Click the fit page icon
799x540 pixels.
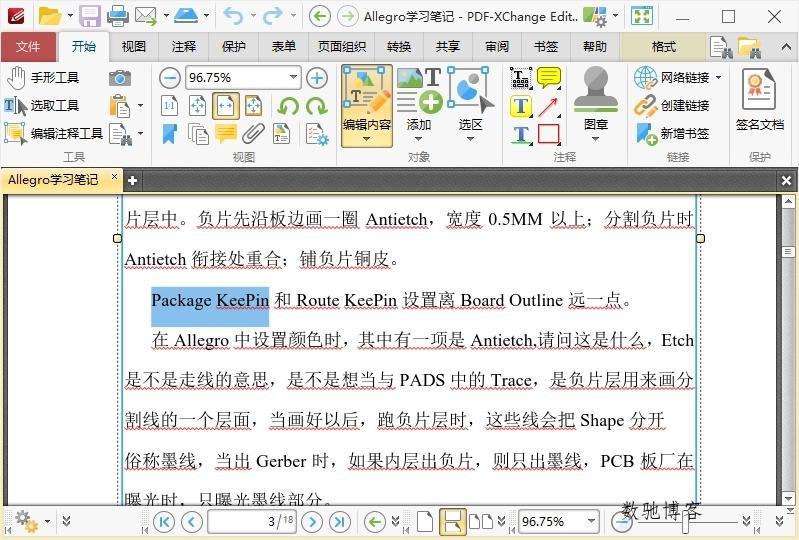(x=198, y=106)
